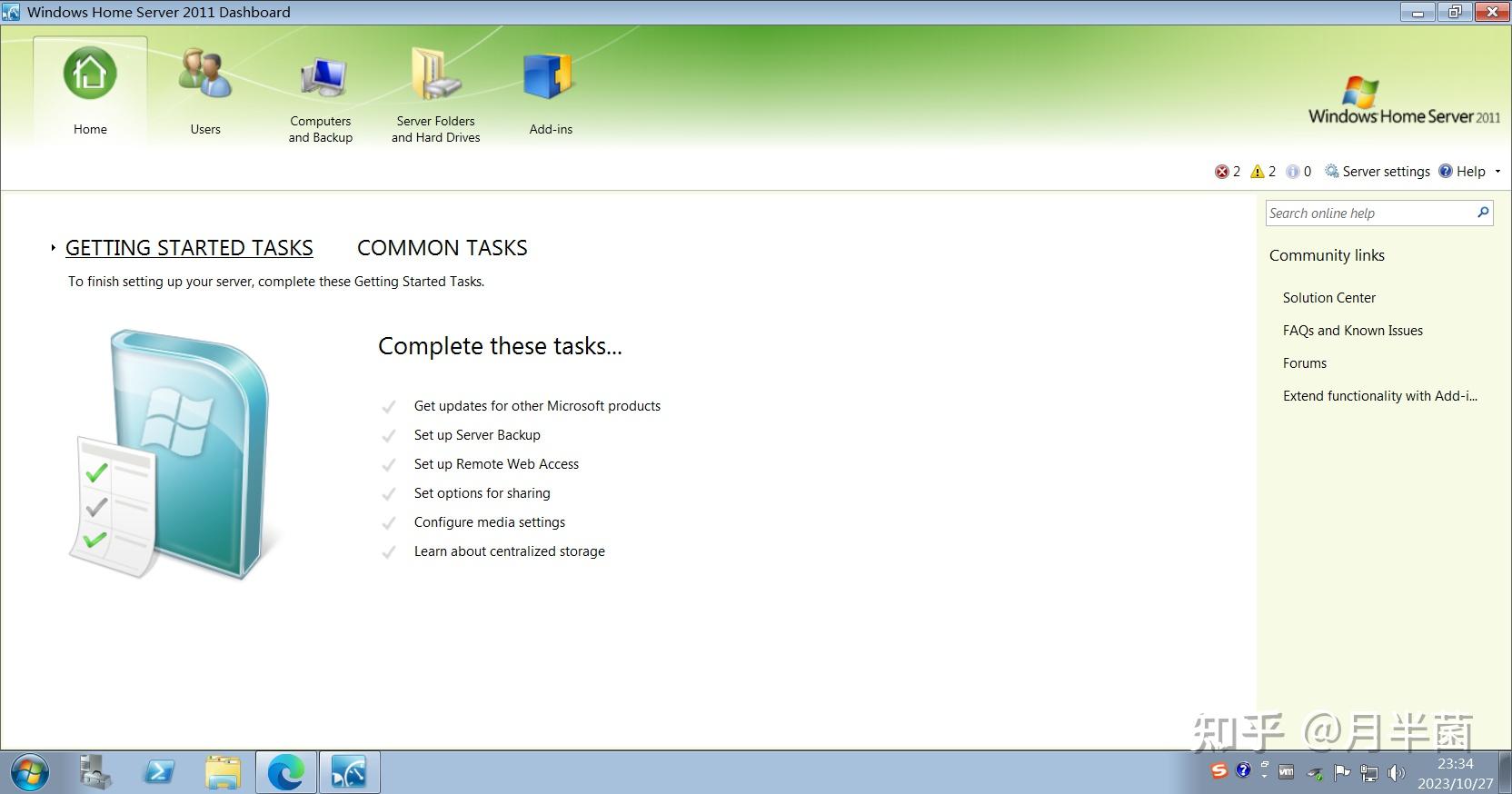This screenshot has height=794, width=1512.
Task: Open Microsoft Edge from the taskbar
Action: pos(286,772)
